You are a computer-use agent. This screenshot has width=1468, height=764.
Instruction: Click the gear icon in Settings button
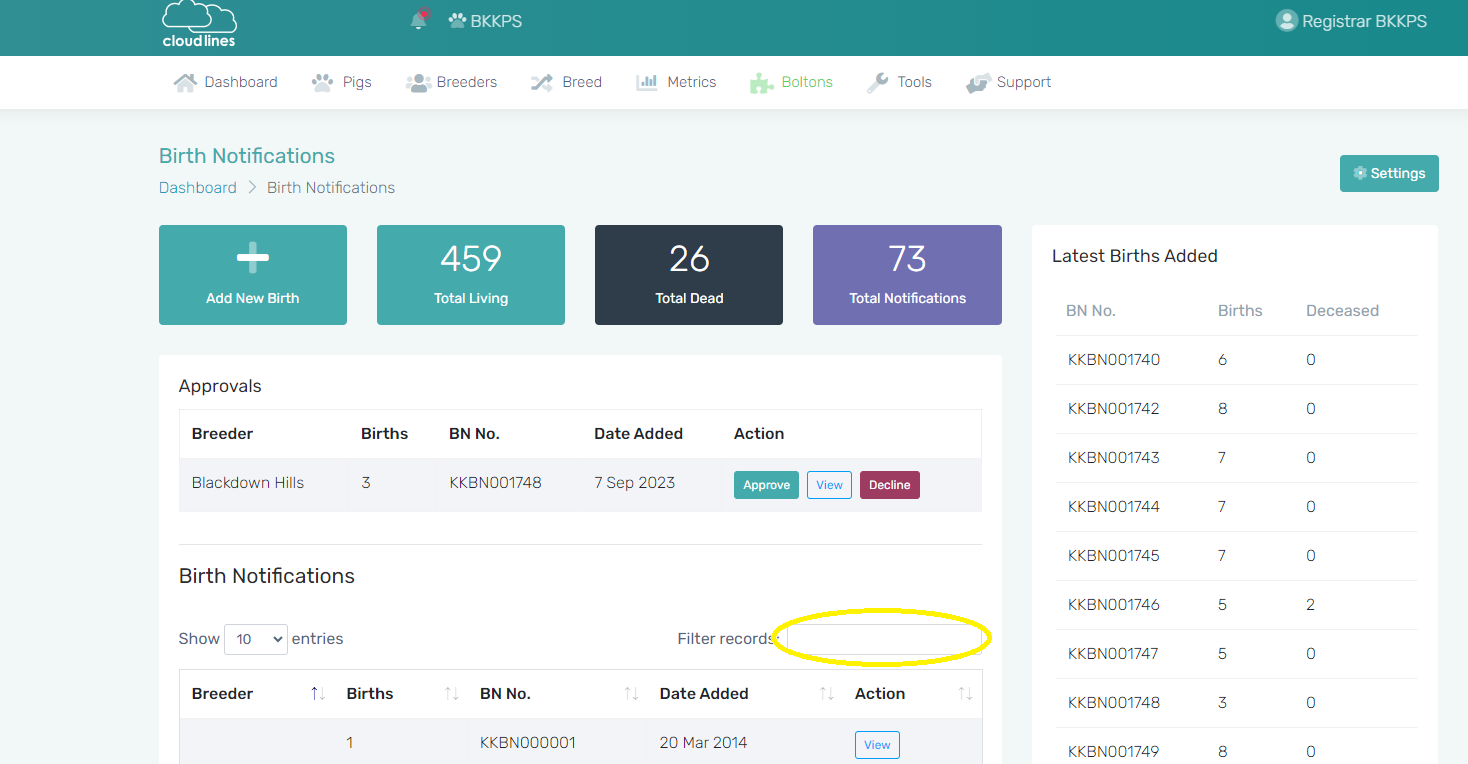(1360, 173)
